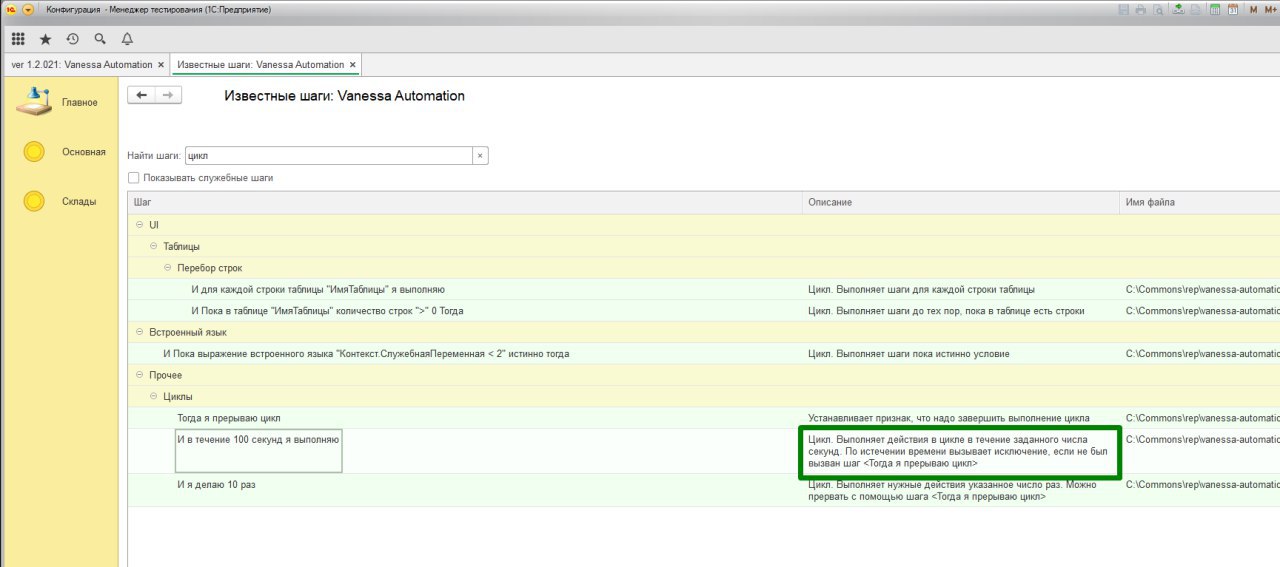Image resolution: width=1280 pixels, height=567 pixels.
Task: Click the Описание column header
Action: pyautogui.click(x=961, y=202)
